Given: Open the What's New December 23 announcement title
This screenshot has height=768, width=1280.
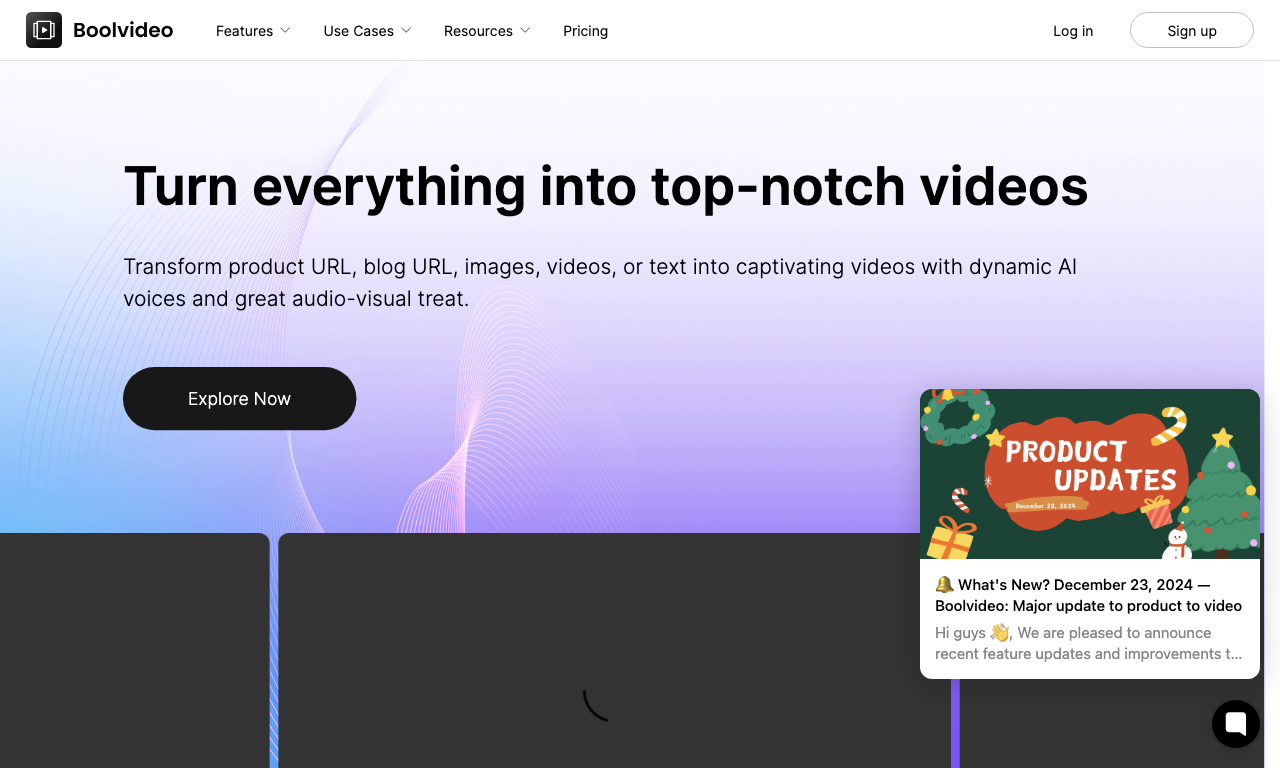Looking at the screenshot, I should pos(1088,595).
